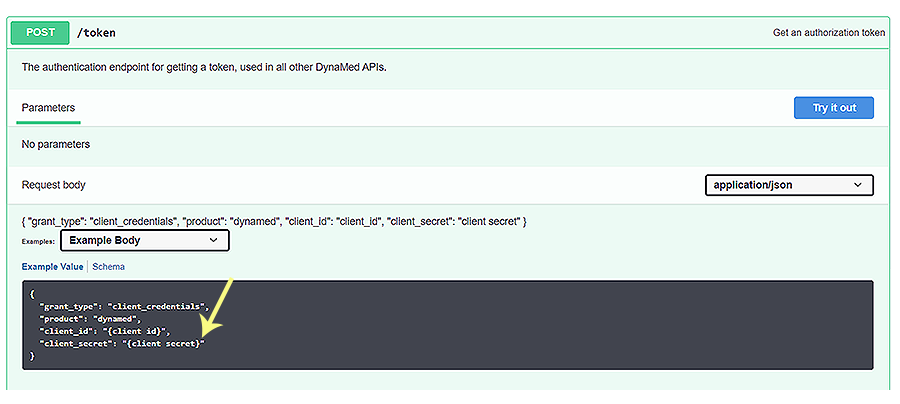The width and height of the screenshot is (900, 404).
Task: Switch to the Schema tab
Action: click(x=109, y=267)
